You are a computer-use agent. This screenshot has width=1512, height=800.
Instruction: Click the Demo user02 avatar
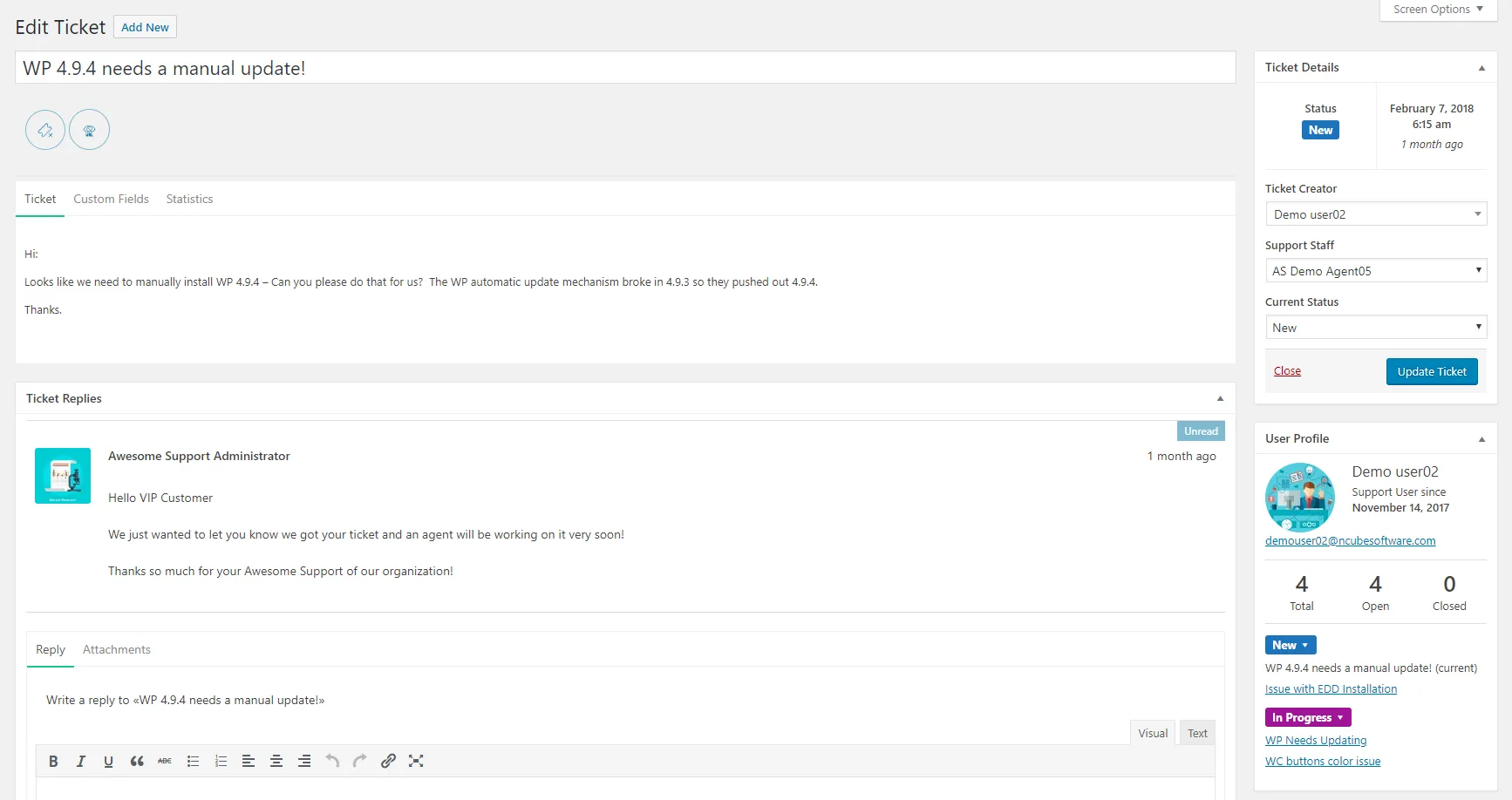coord(1299,497)
